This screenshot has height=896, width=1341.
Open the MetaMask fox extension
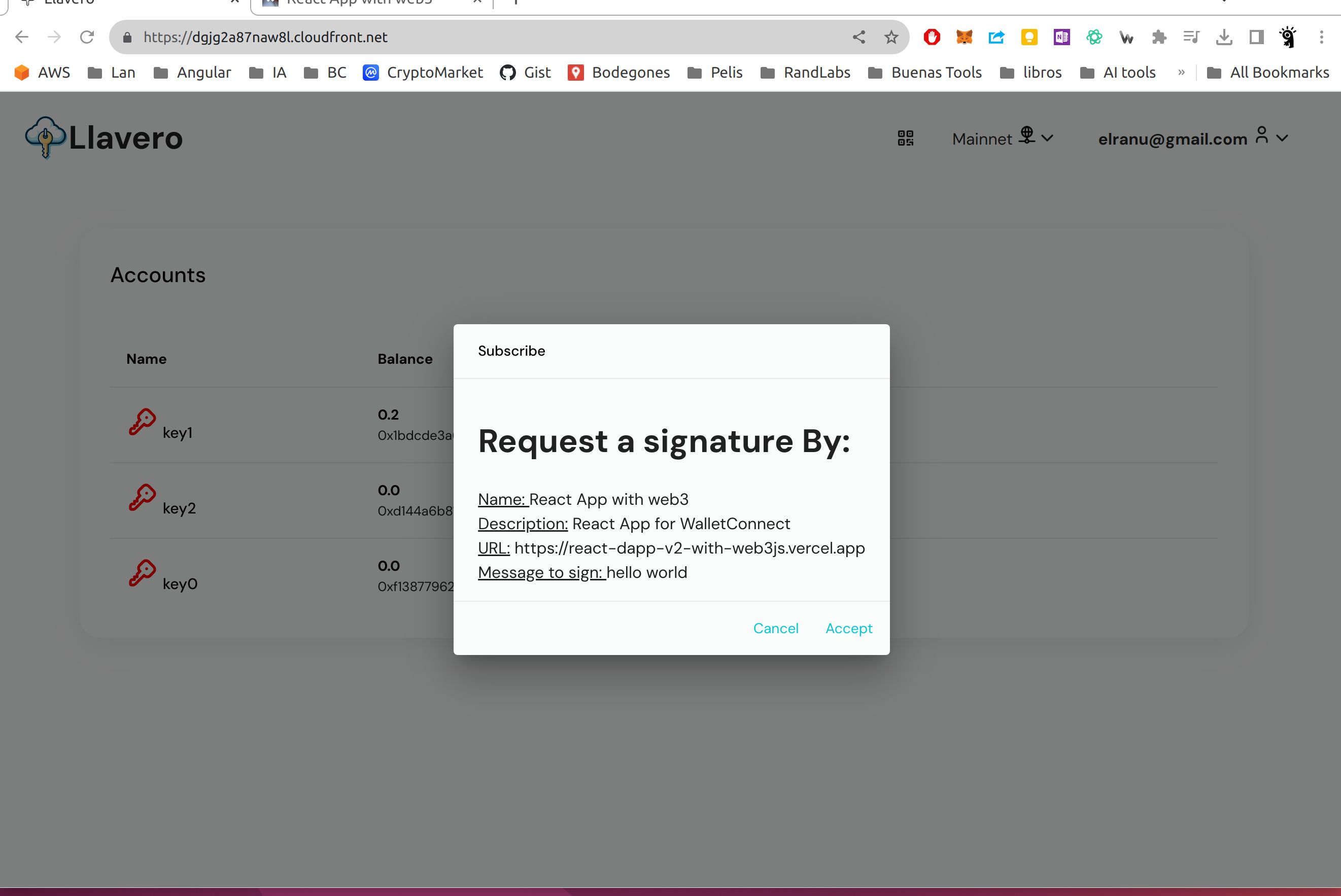965,37
